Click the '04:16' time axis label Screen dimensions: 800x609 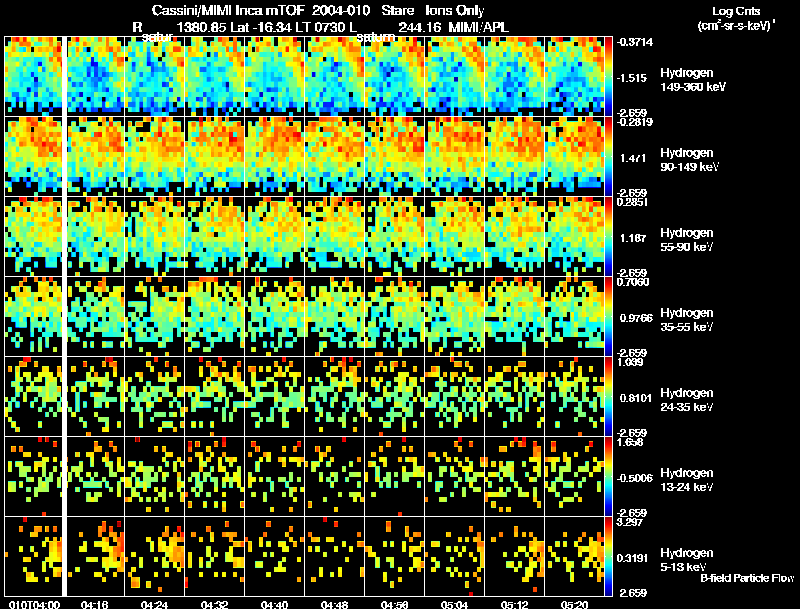coord(94,605)
